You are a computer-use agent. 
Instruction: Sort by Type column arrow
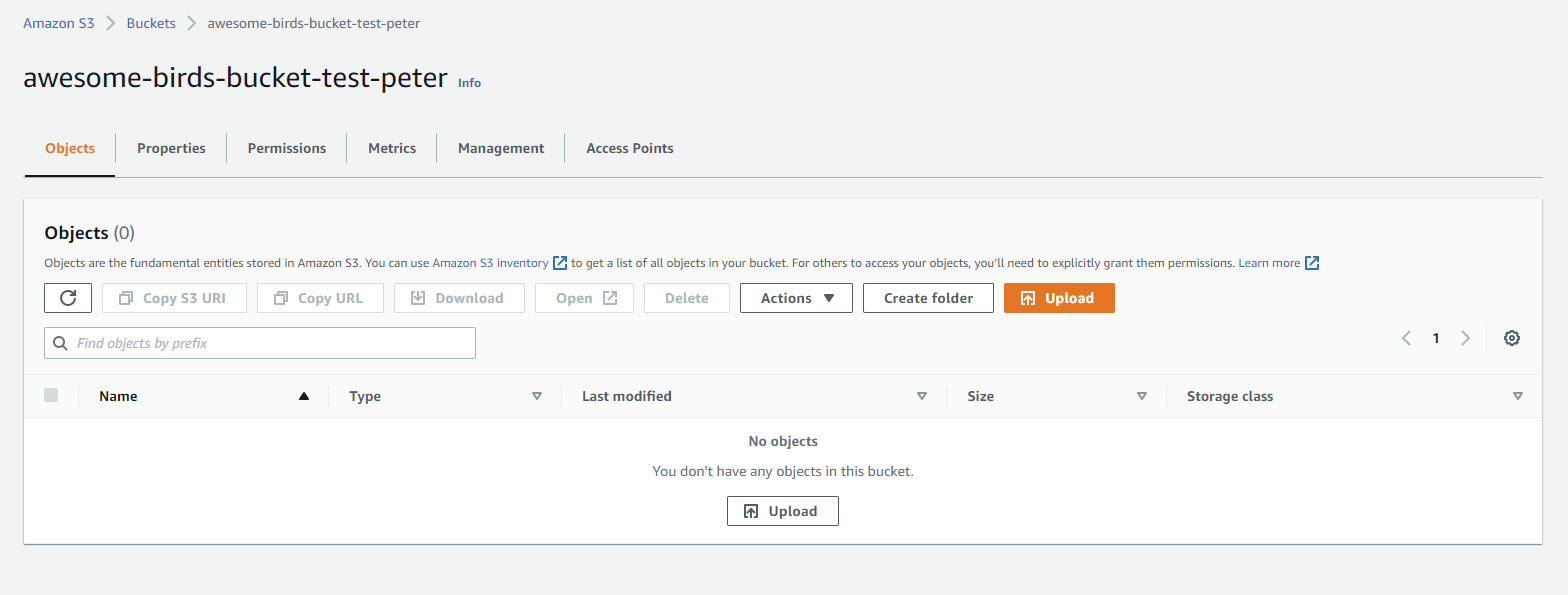(x=537, y=396)
